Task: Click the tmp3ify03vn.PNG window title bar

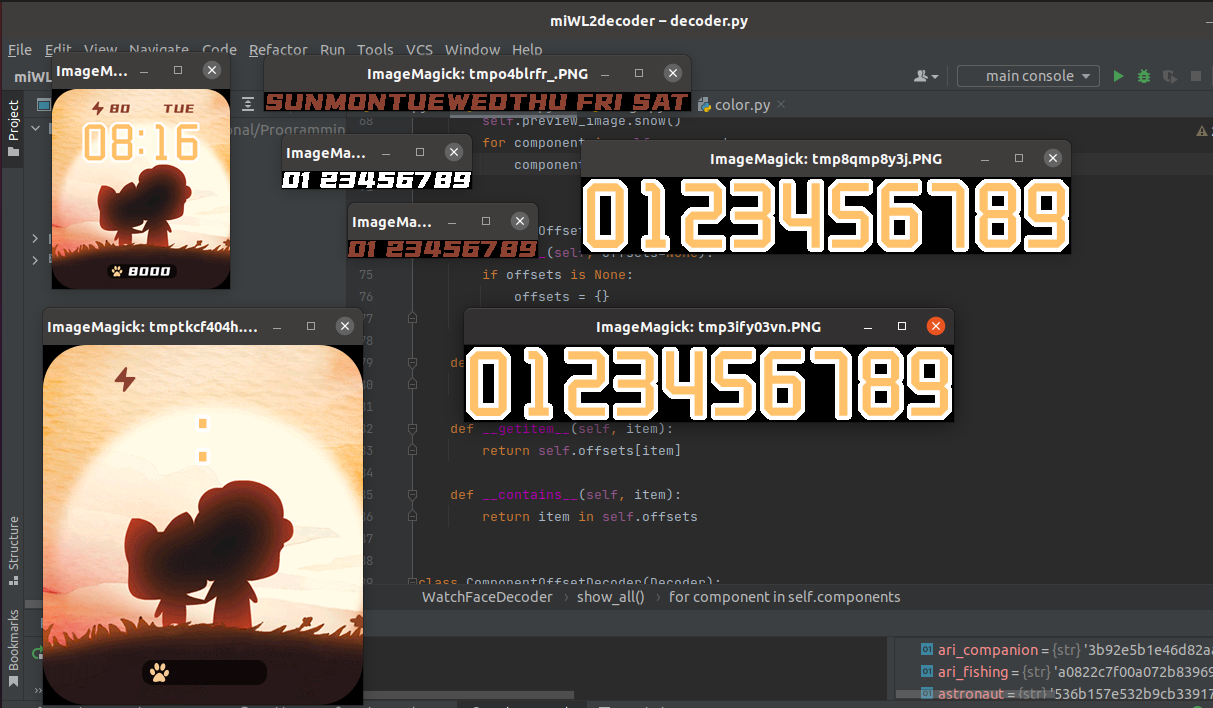Action: click(x=709, y=327)
